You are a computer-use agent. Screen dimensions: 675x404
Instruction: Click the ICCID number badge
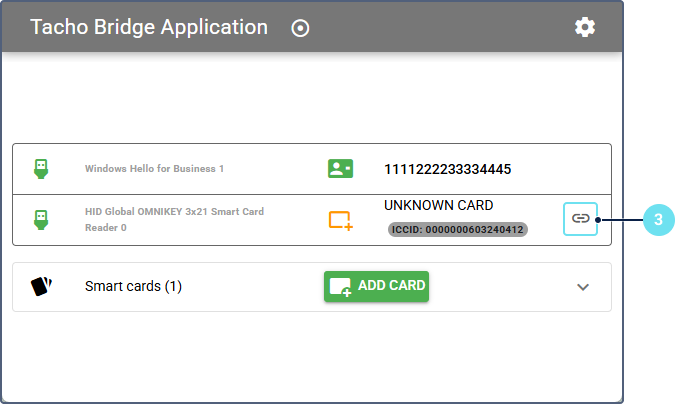pyautogui.click(x=457, y=230)
